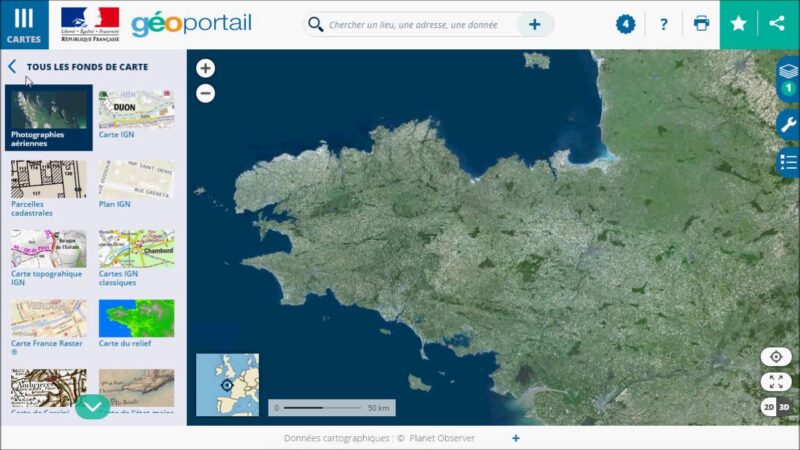Screen dimensions: 800x450
Task: Switch map to 2D mode
Action: point(769,407)
